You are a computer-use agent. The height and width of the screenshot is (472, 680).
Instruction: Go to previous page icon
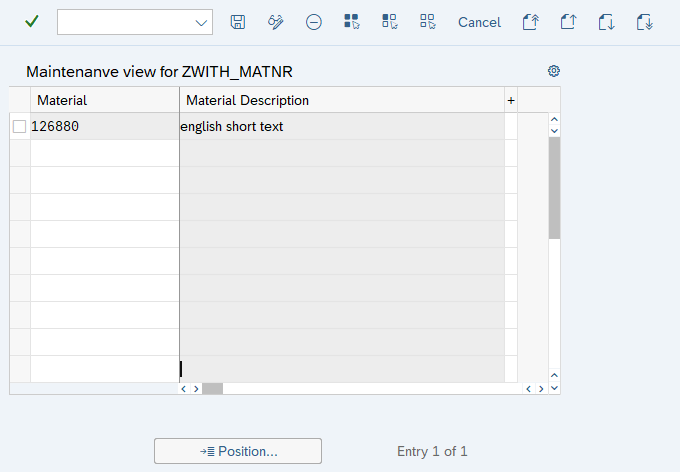click(x=569, y=22)
